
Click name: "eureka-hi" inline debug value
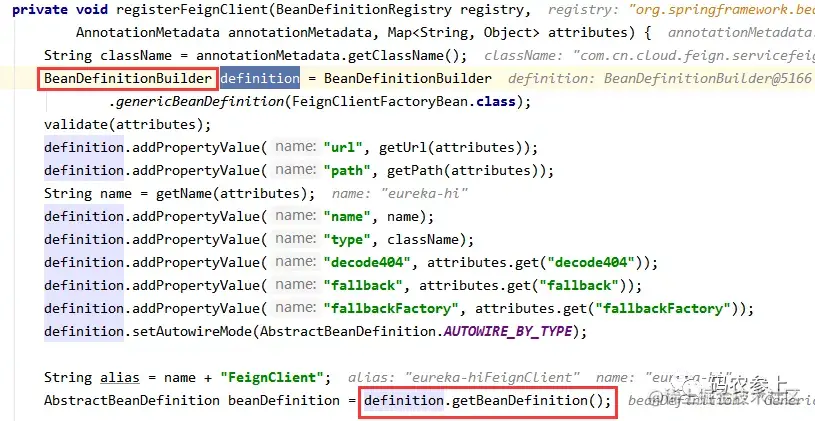pos(400,193)
